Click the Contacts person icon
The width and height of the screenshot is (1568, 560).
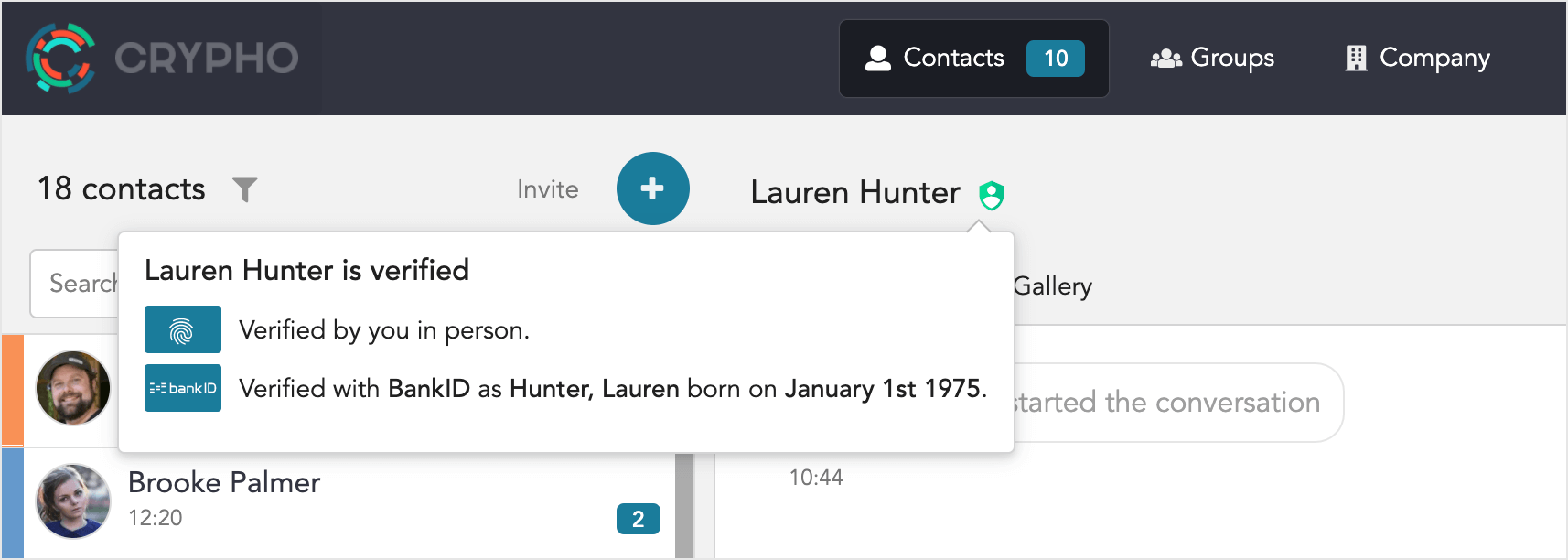878,59
